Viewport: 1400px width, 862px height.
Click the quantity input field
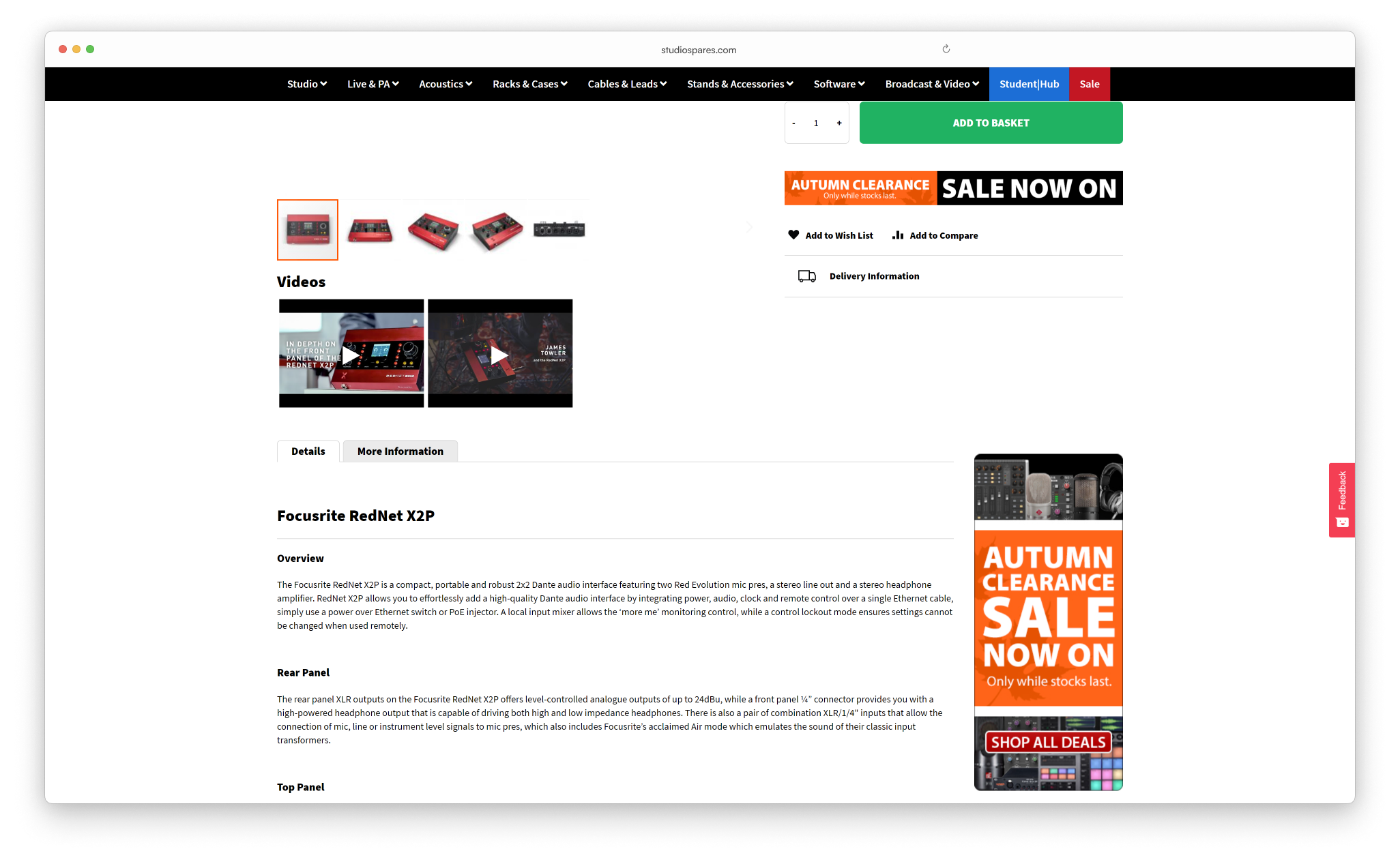click(815, 123)
